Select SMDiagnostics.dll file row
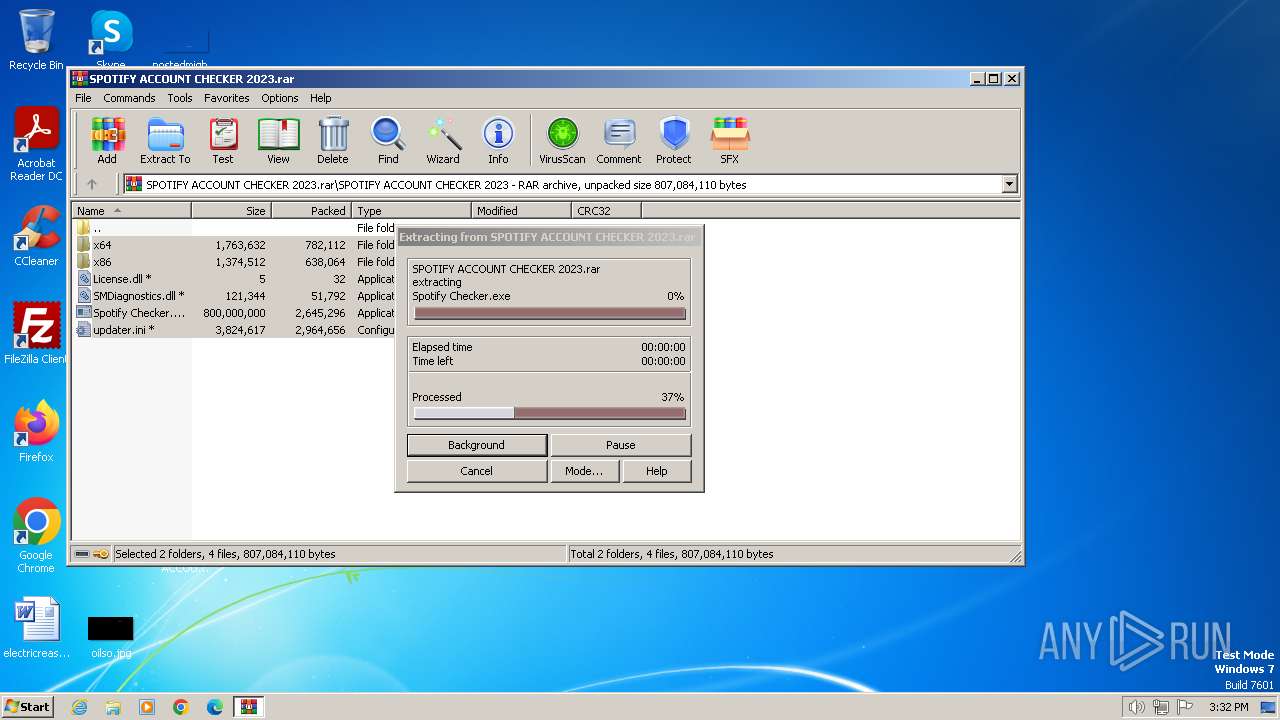The height and width of the screenshot is (720, 1280). click(235, 296)
